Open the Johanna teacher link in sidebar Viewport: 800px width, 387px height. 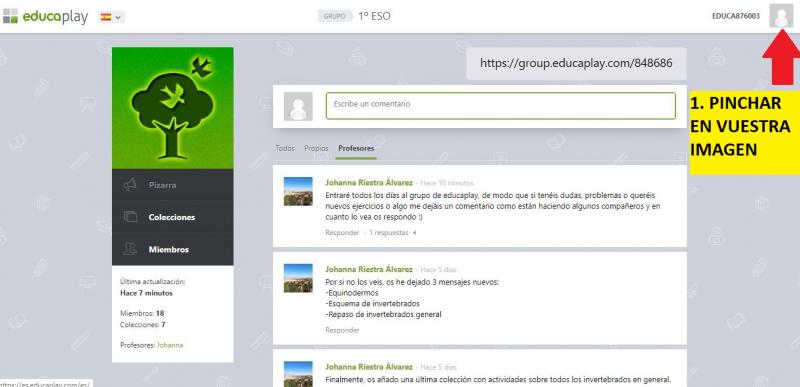[170, 345]
